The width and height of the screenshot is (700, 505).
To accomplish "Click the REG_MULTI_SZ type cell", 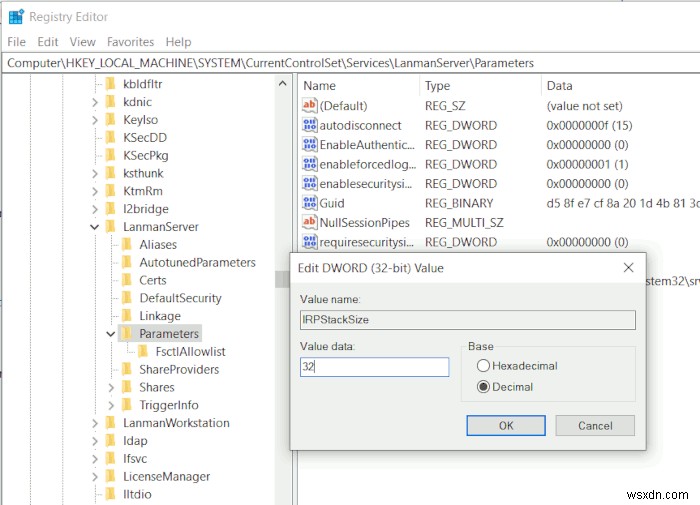I will [464, 223].
